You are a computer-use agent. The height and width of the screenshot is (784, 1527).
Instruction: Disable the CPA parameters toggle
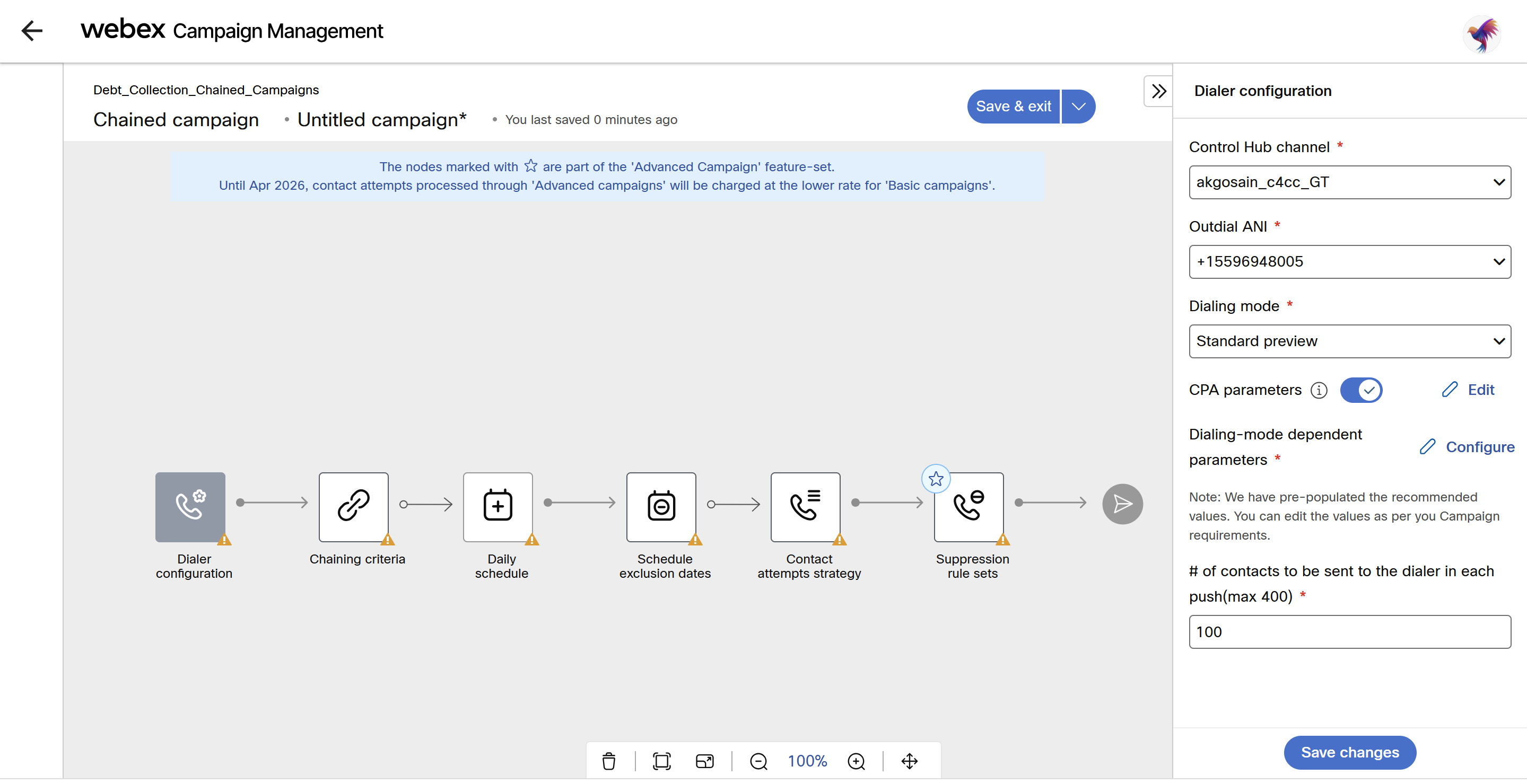(x=1360, y=390)
